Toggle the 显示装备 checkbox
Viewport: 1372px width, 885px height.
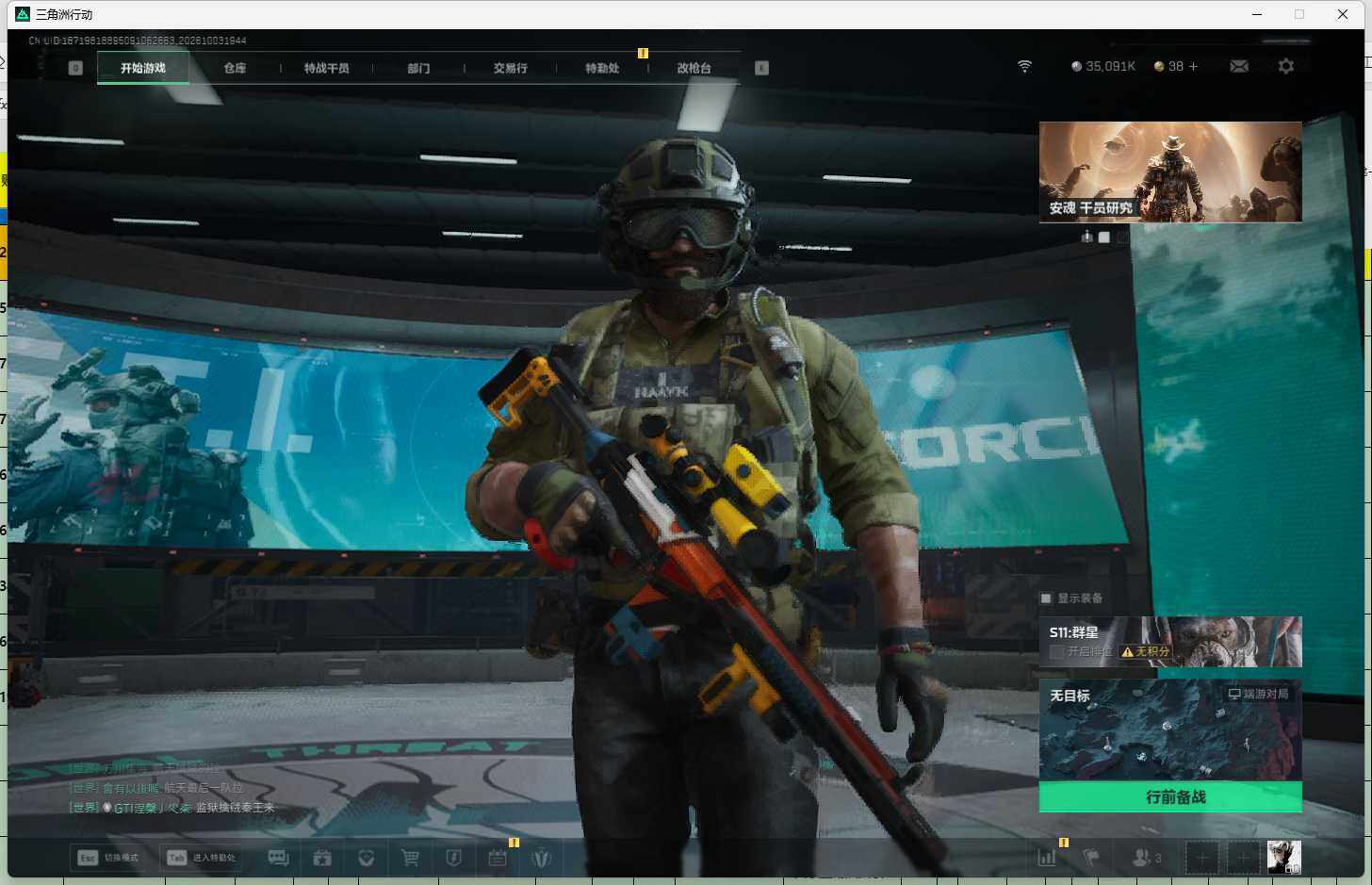(x=1045, y=598)
